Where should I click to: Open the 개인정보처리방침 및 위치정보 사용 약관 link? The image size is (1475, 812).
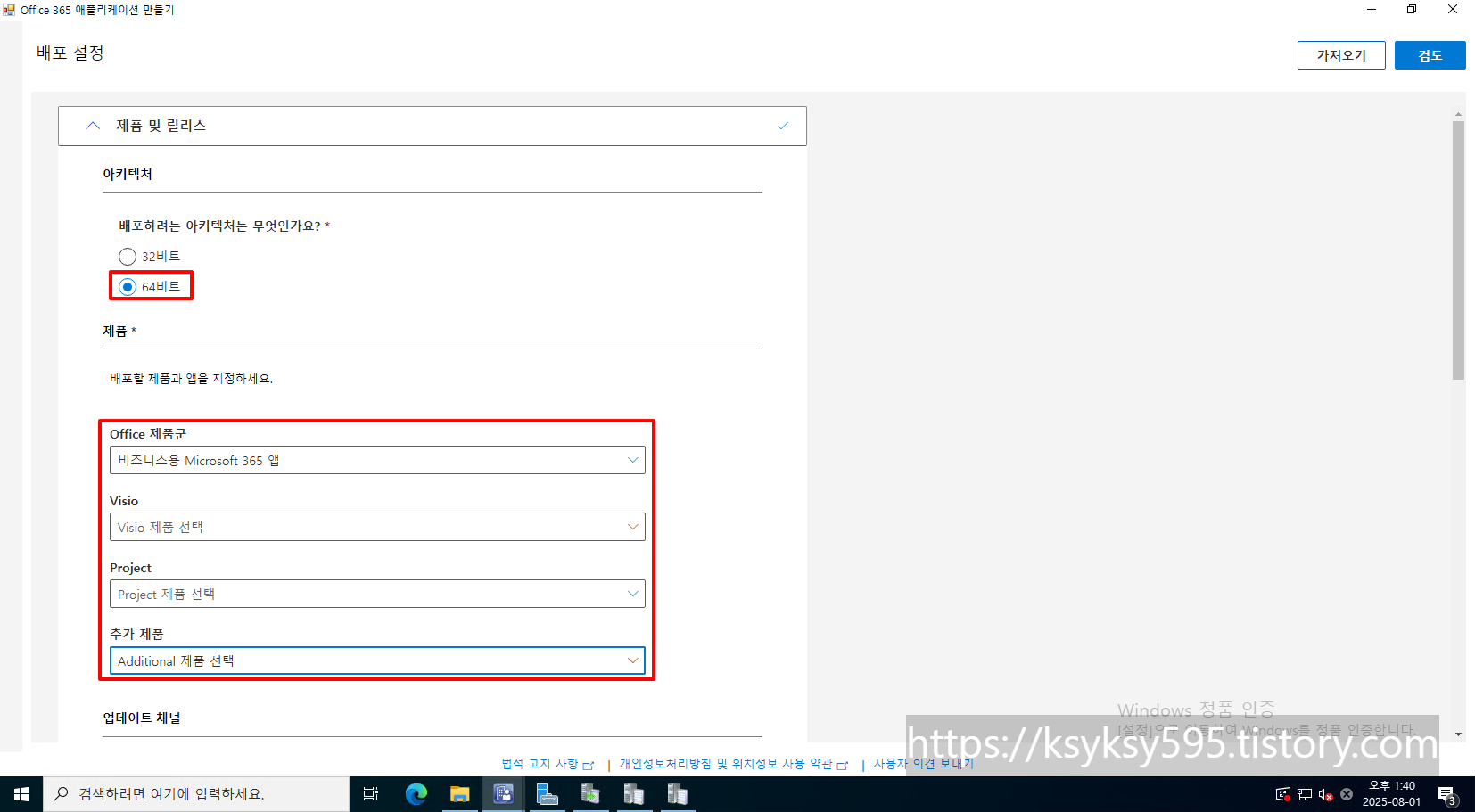pos(733,764)
